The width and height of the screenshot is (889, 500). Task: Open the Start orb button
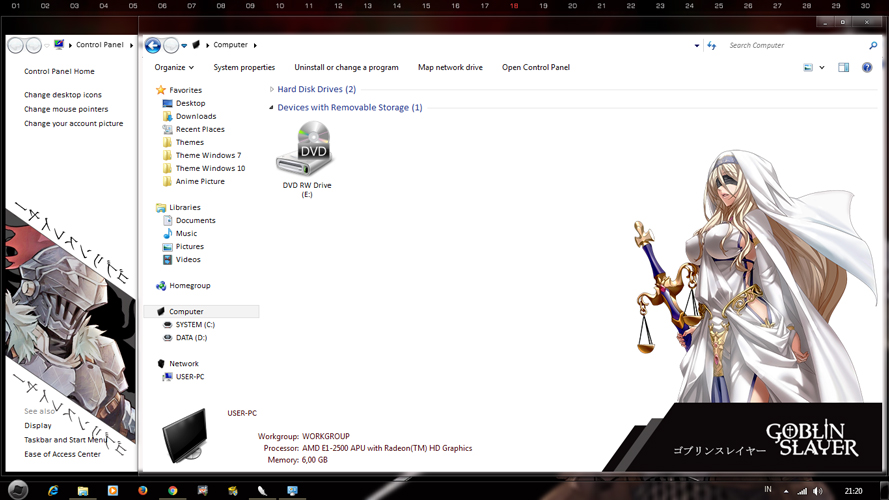point(18,490)
